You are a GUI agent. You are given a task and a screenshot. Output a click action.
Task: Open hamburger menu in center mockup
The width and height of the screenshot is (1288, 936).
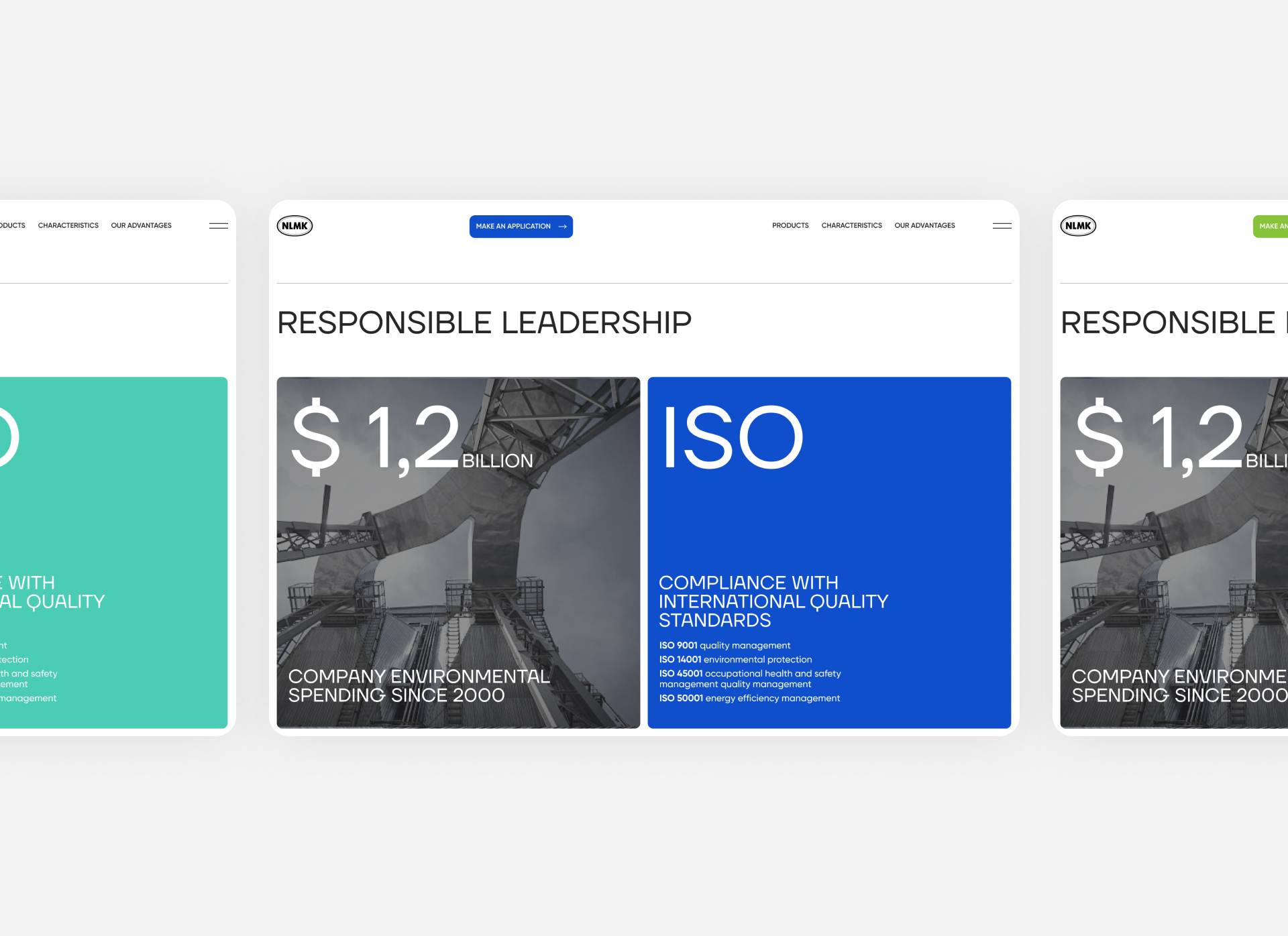pyautogui.click(x=1002, y=226)
